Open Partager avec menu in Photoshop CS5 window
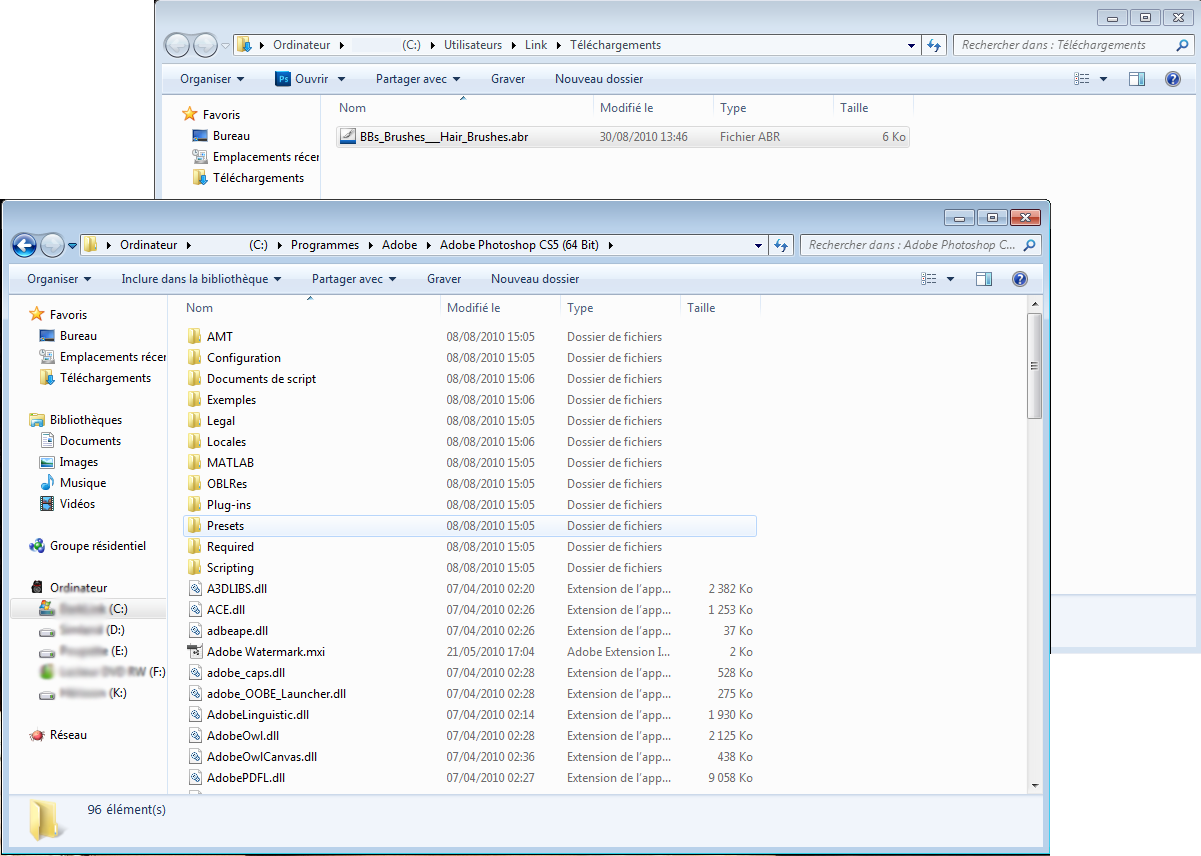Image resolution: width=1201 pixels, height=856 pixels. [354, 279]
